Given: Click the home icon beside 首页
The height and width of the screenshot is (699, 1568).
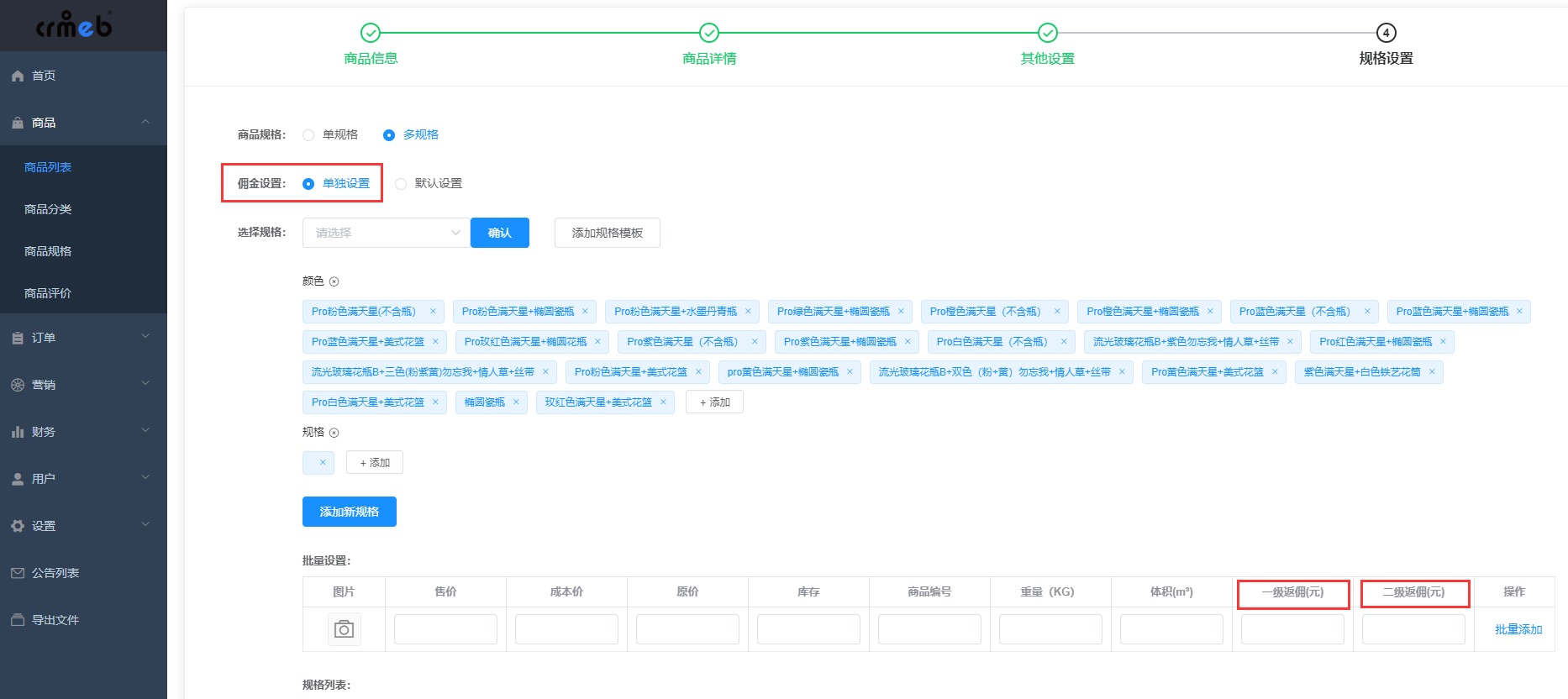Looking at the screenshot, I should click(x=18, y=76).
